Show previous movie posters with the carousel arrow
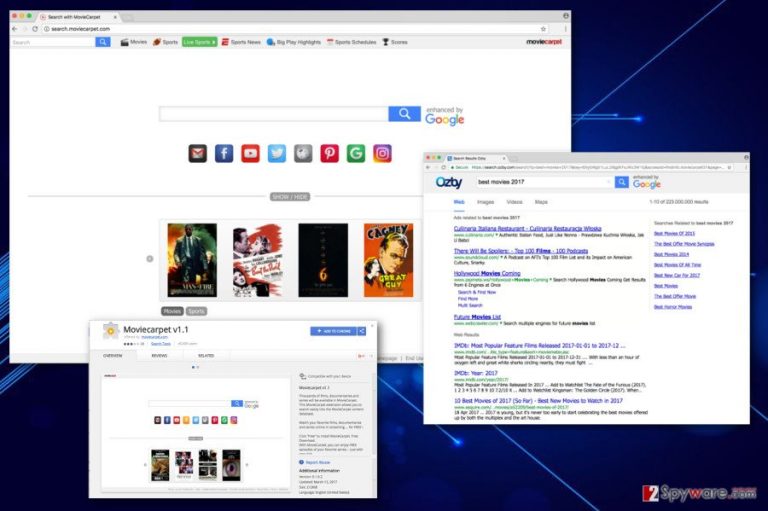 pyautogui.click(x=150, y=259)
